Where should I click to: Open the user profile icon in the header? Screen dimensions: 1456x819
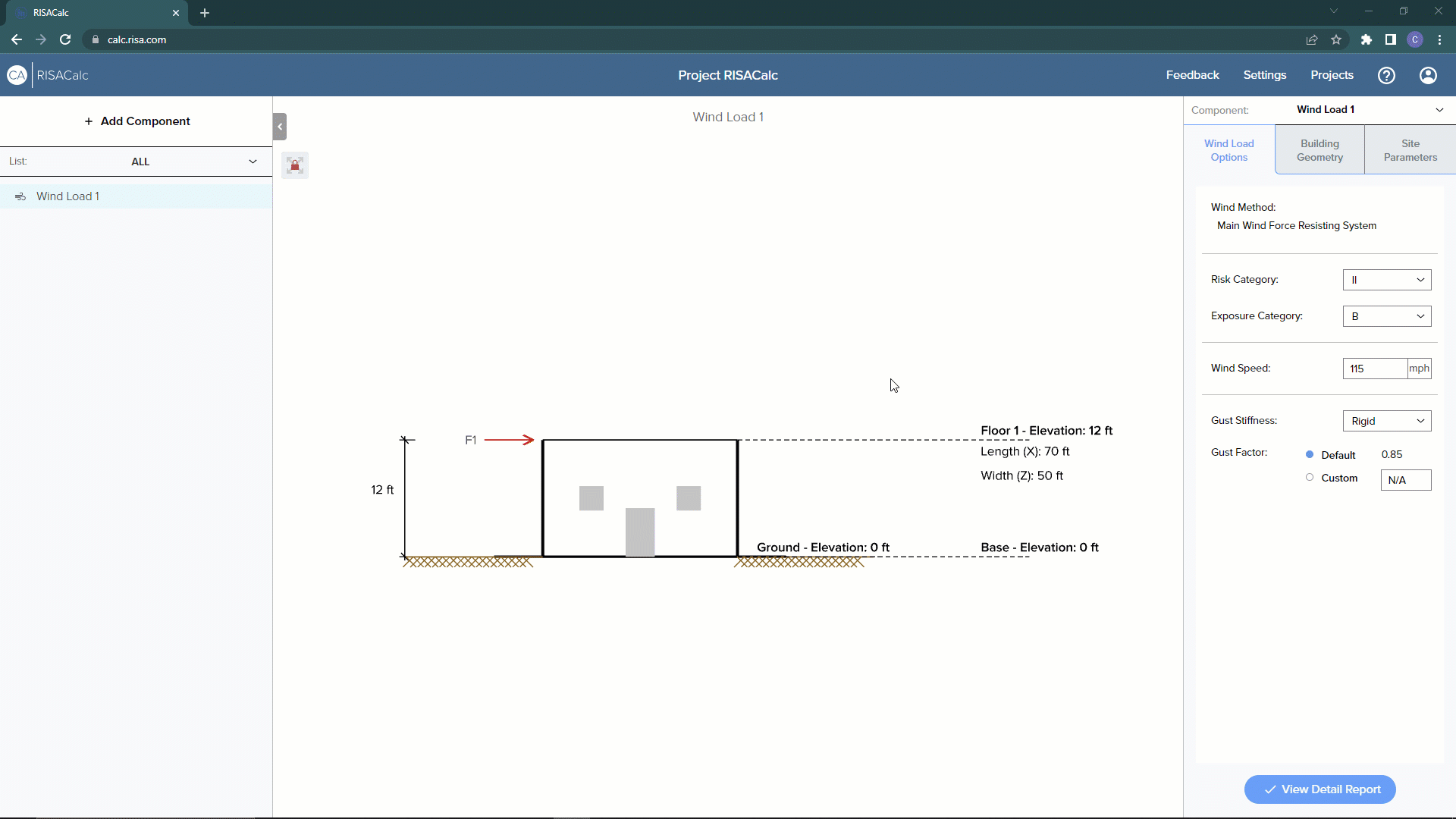1429,75
